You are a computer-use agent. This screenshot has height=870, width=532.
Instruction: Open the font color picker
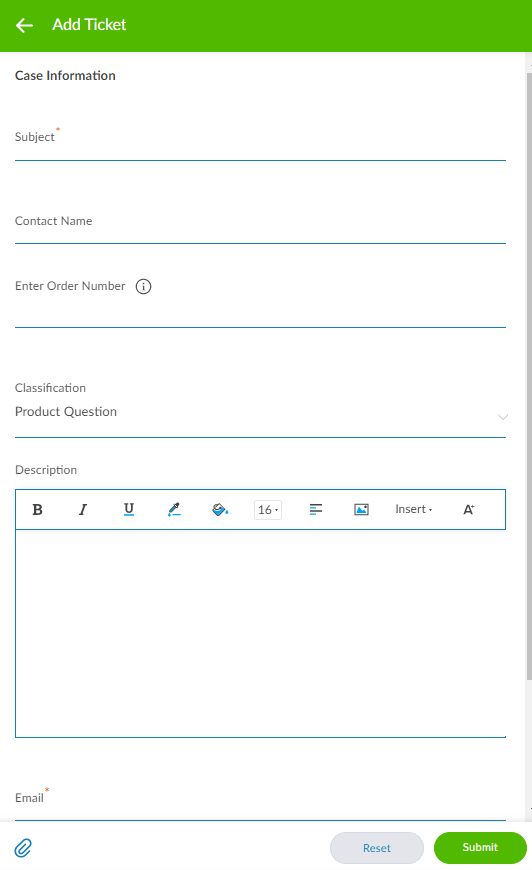click(x=174, y=509)
